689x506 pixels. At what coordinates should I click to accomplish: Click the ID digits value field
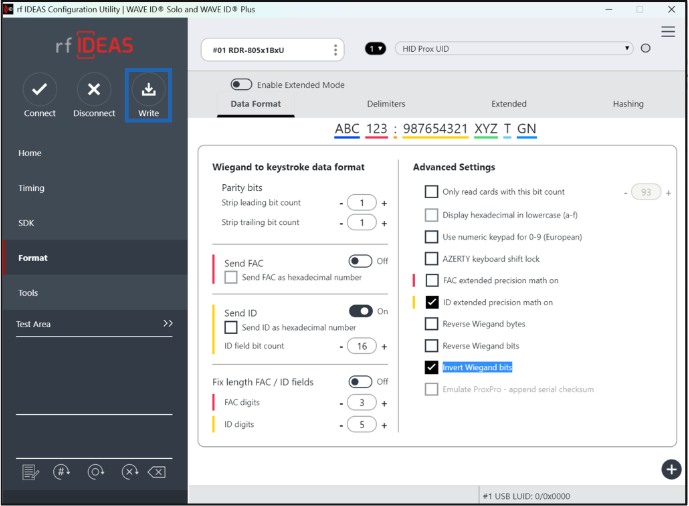coord(362,424)
